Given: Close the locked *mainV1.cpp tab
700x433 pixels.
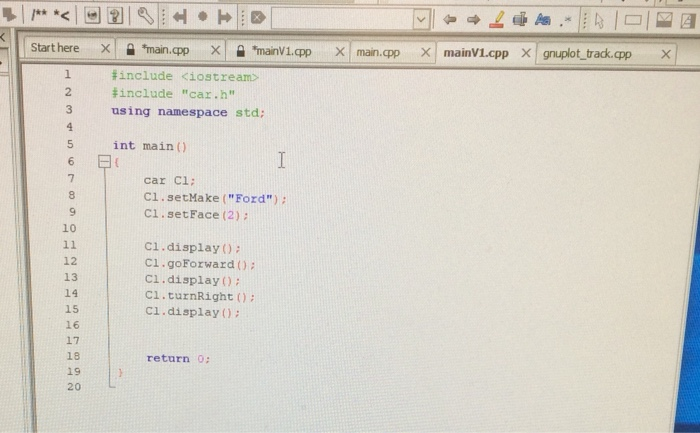Looking at the screenshot, I should click(340, 52).
